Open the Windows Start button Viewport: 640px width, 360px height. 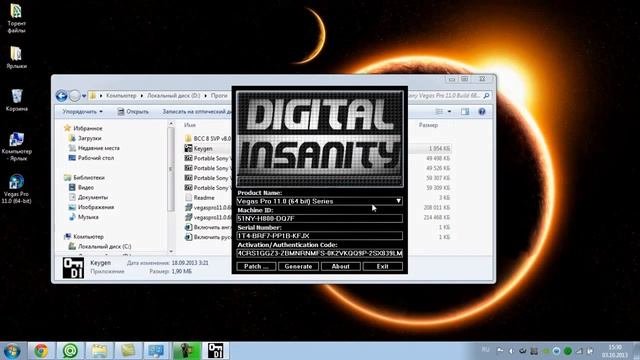coord(12,351)
